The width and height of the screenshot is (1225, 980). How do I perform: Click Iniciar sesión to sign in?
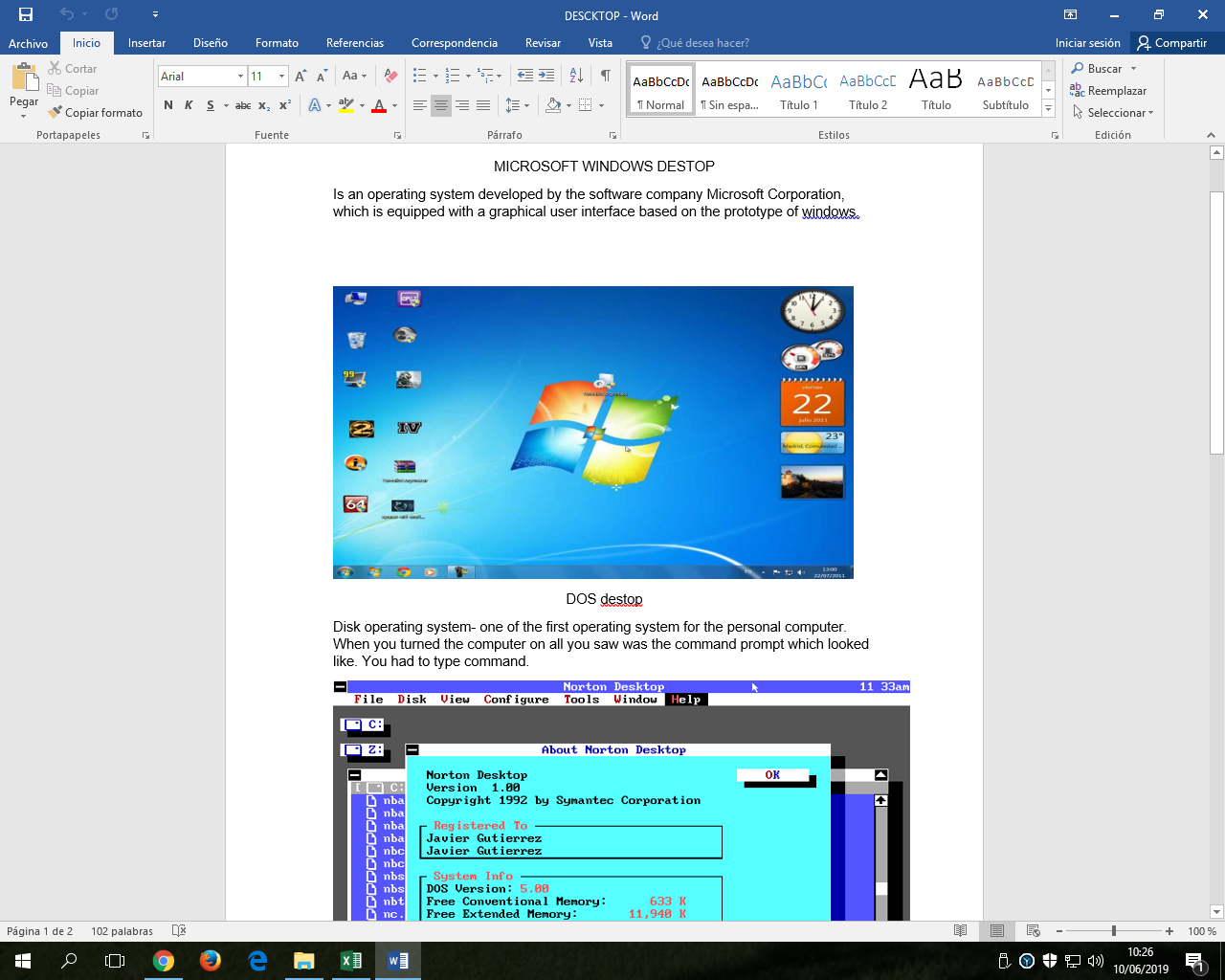pyautogui.click(x=1087, y=43)
